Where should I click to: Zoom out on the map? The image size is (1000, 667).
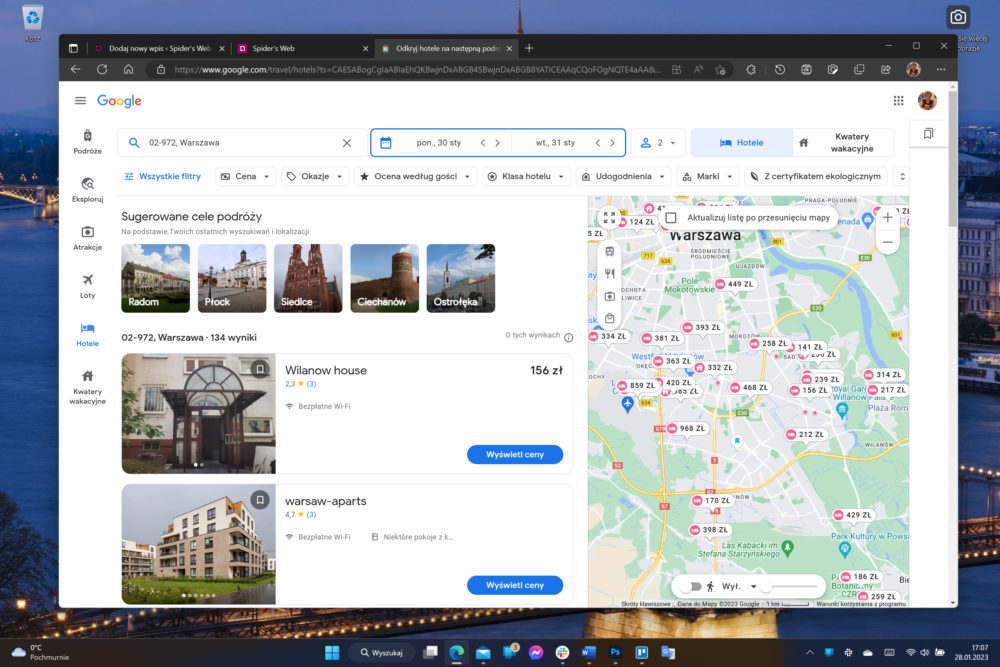pos(887,242)
